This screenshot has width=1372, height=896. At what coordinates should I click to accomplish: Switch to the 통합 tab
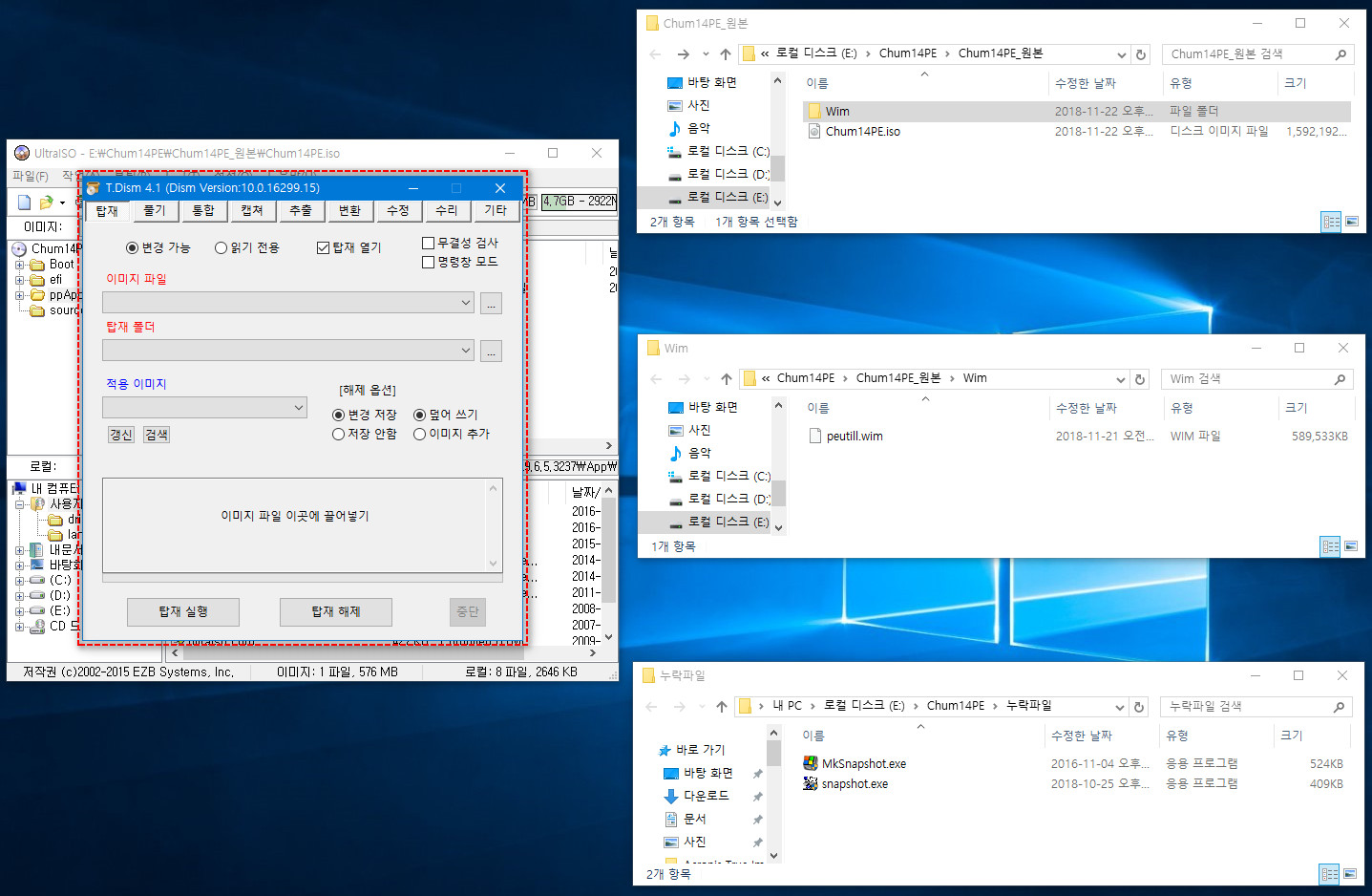click(203, 210)
